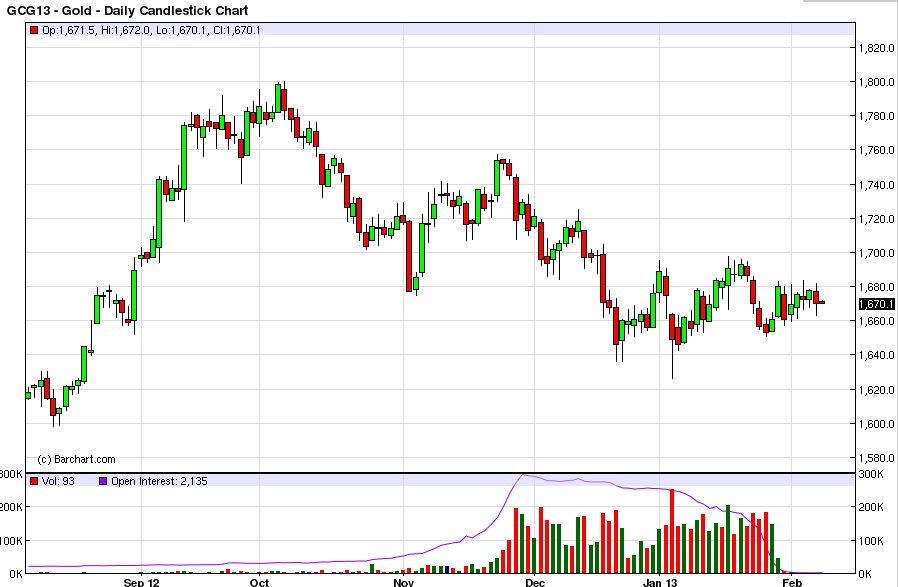Screen dimensions: 898x587
Task: Click the Vol: 93 legend text
Action: pos(58,481)
